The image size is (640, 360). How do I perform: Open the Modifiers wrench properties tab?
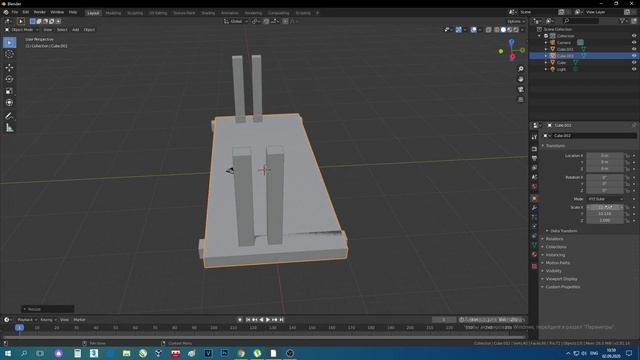click(x=534, y=208)
